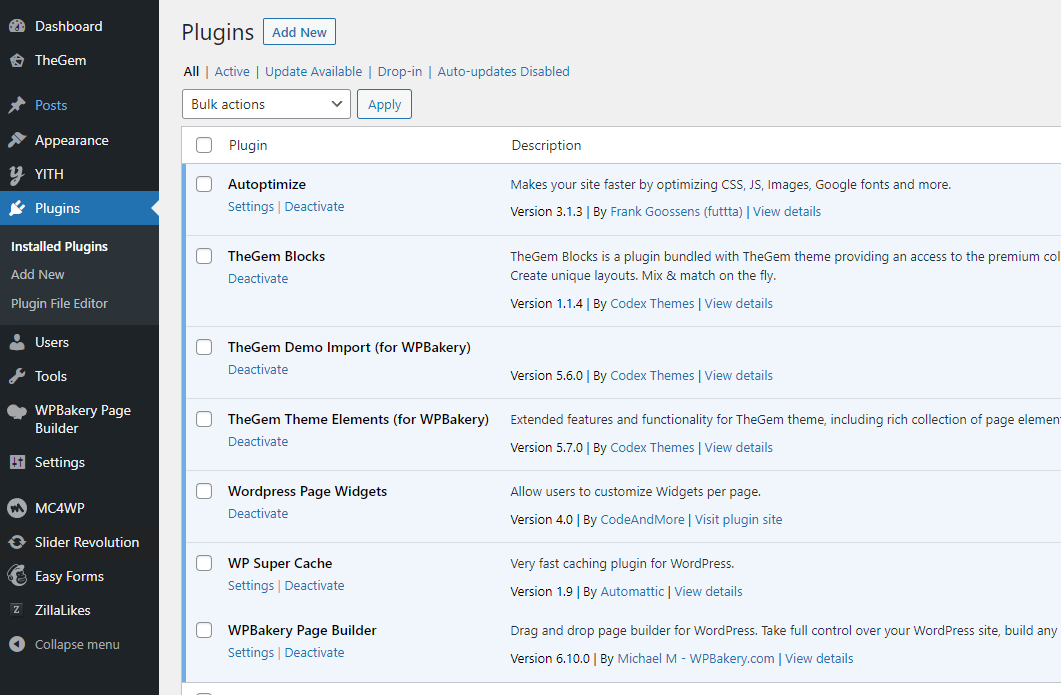Open Appearance via its paintbrush icon
The height and width of the screenshot is (695, 1061).
[17, 140]
